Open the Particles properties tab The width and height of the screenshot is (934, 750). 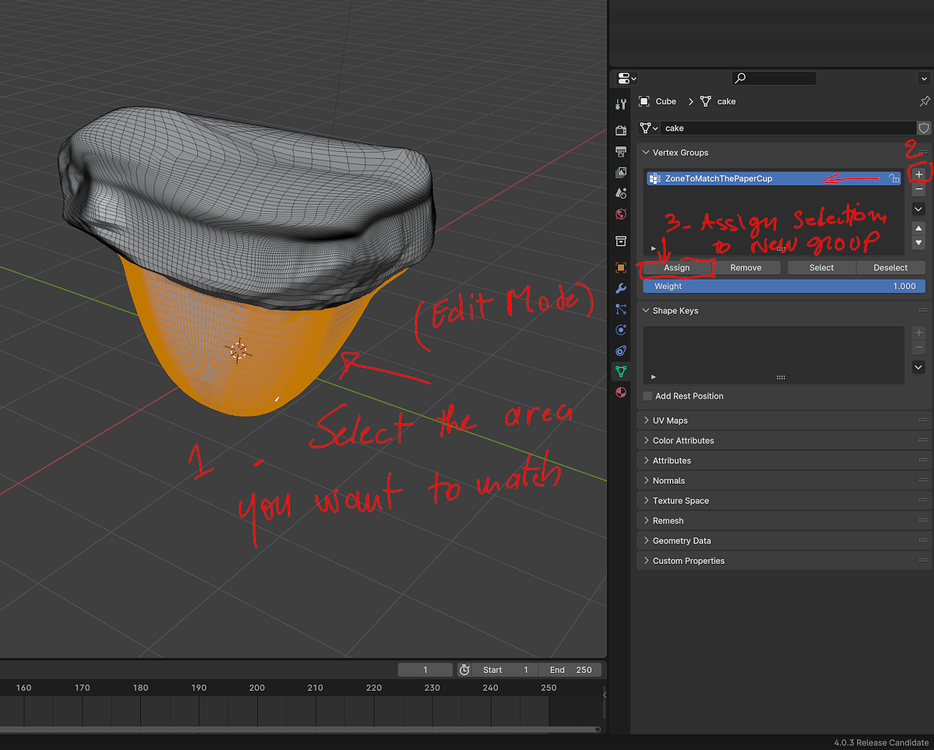[621, 309]
